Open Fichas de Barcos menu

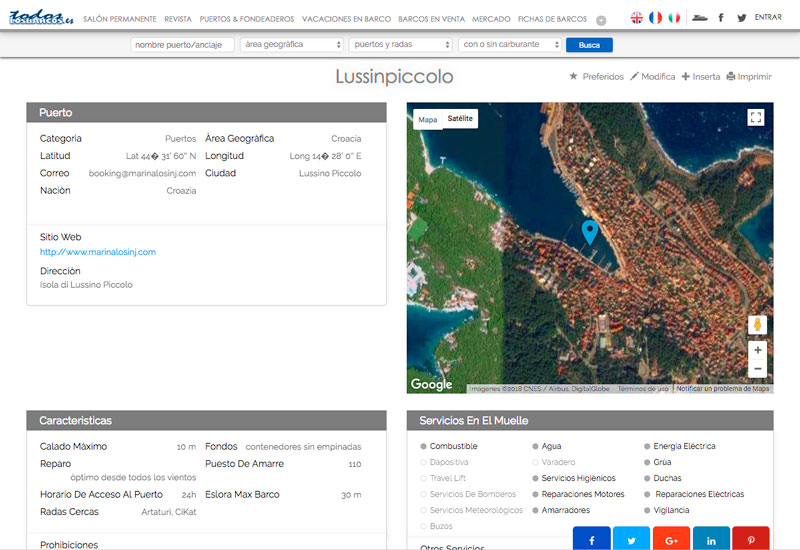pyautogui.click(x=553, y=19)
